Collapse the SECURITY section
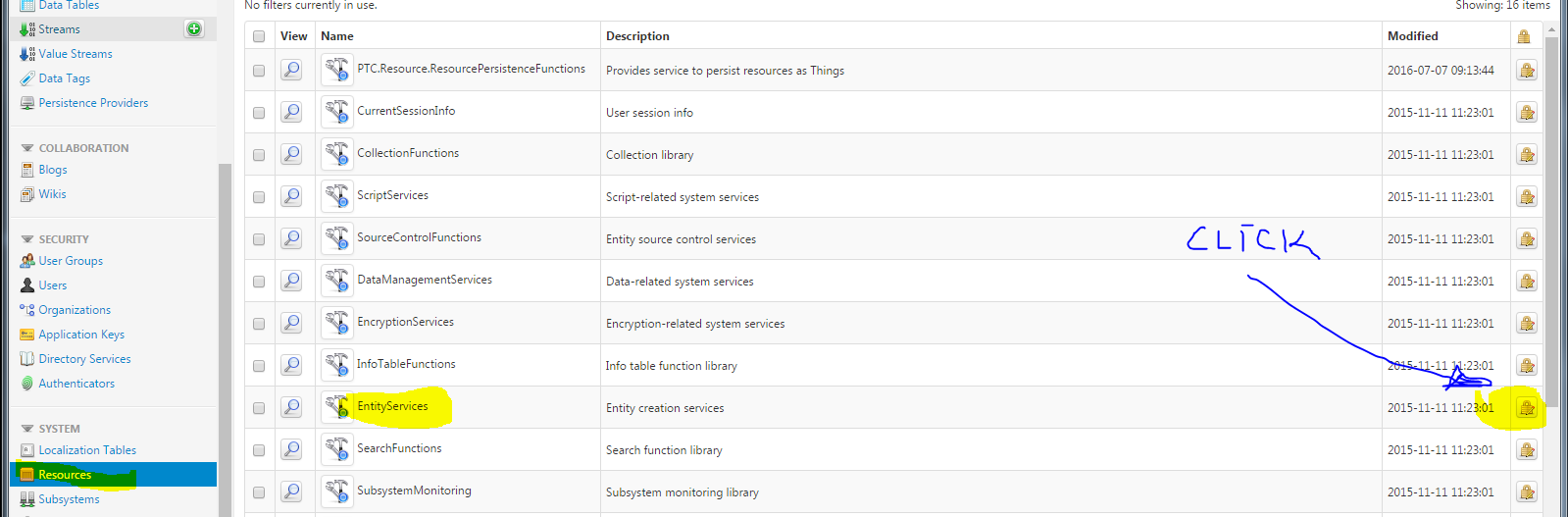Screen dimensions: 1568x517 pyautogui.click(x=27, y=239)
